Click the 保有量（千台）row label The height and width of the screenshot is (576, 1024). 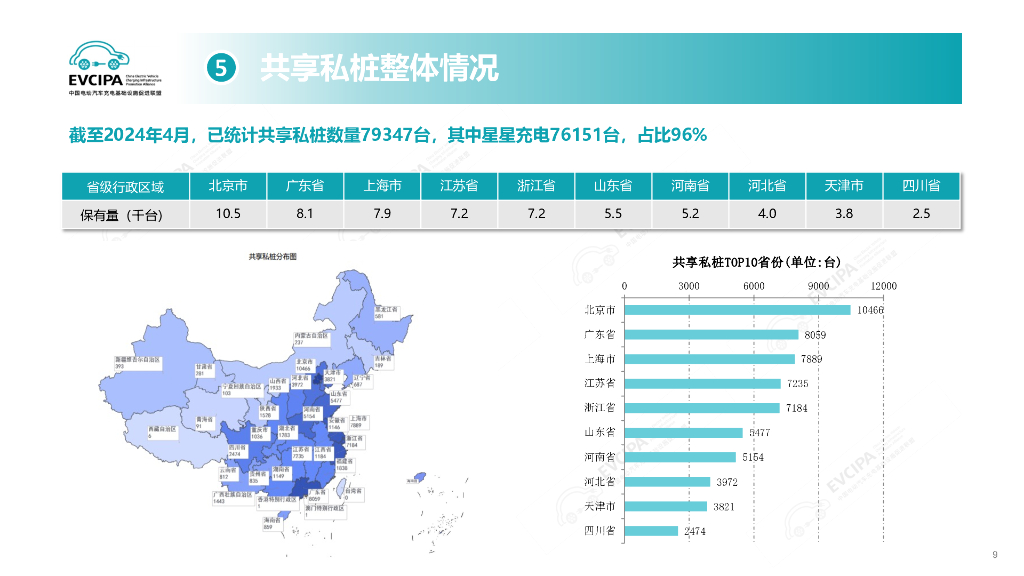coord(124,213)
